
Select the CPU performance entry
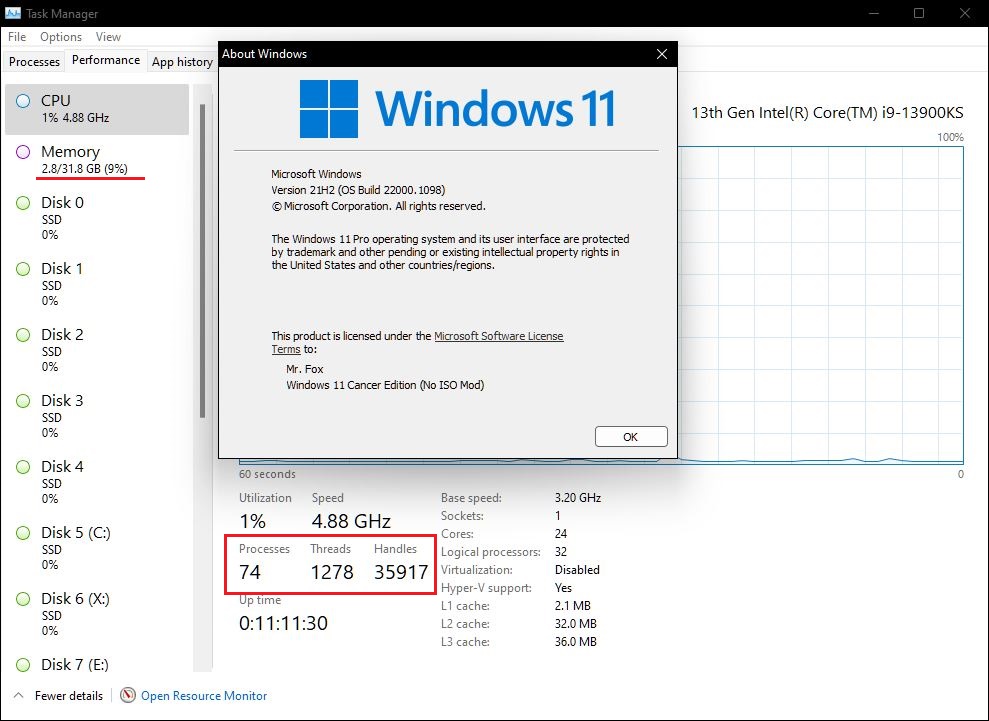(97, 108)
